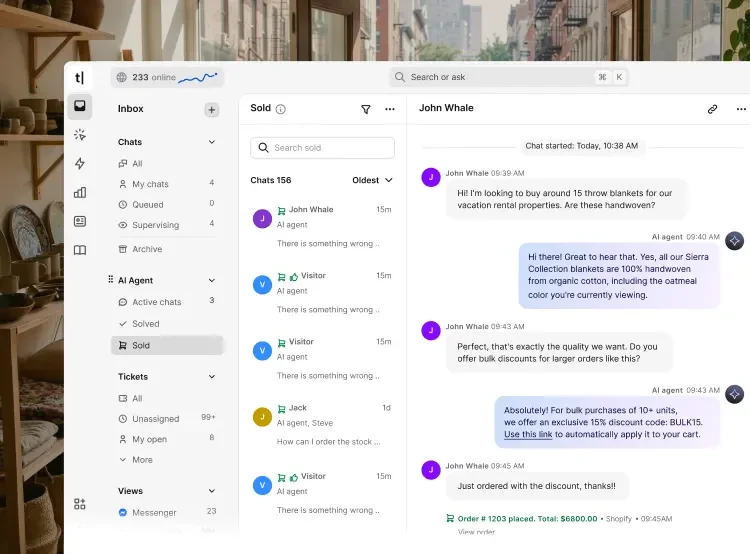750x554 pixels.
Task: Click the globe icon next to 233 online
Action: click(121, 77)
